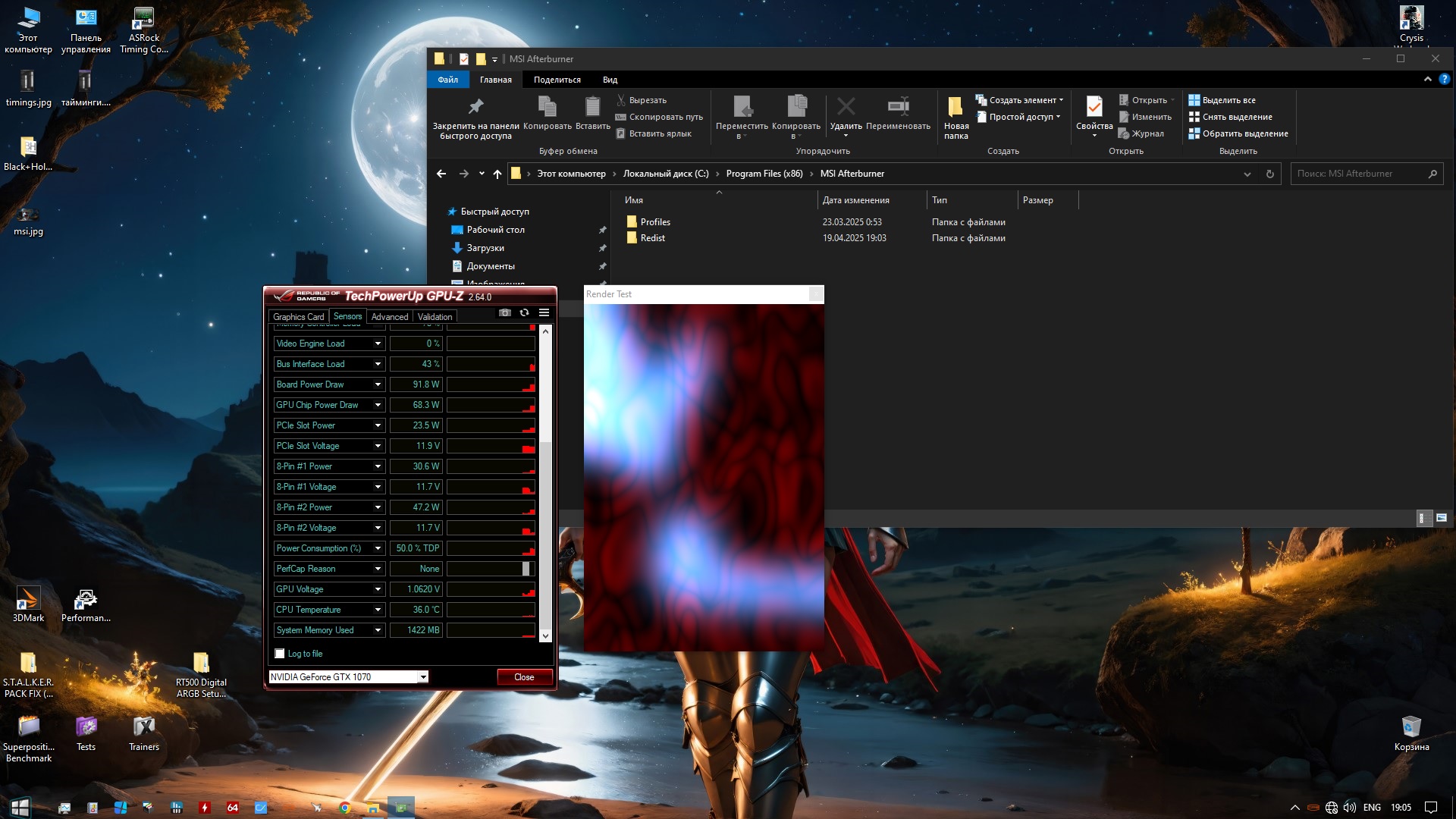Expand GPU Voltage sensor dropdown
This screenshot has height=819, width=1456.
[x=378, y=589]
